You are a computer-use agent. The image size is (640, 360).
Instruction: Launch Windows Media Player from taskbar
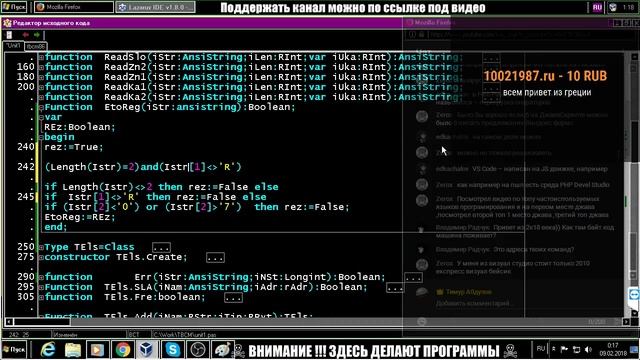coord(98,350)
